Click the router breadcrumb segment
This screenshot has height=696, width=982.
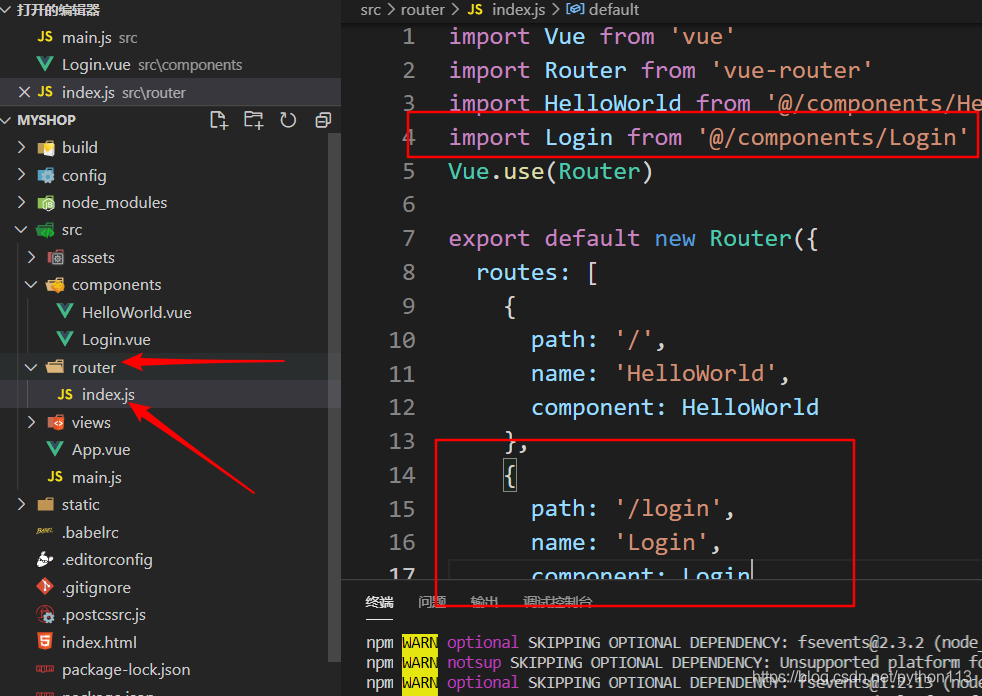423,9
